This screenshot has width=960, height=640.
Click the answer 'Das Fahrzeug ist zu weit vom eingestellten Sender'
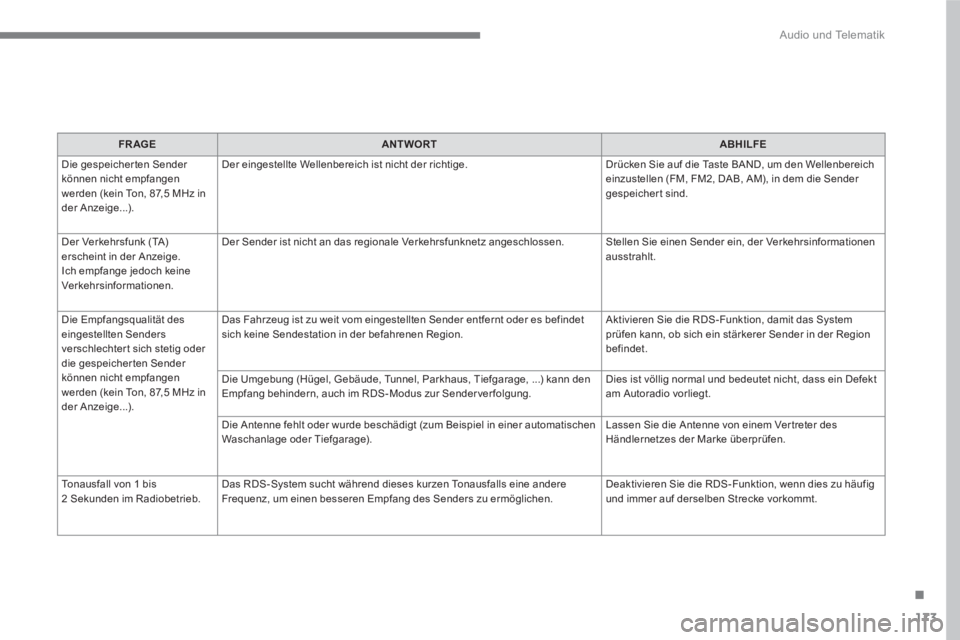(x=409, y=341)
